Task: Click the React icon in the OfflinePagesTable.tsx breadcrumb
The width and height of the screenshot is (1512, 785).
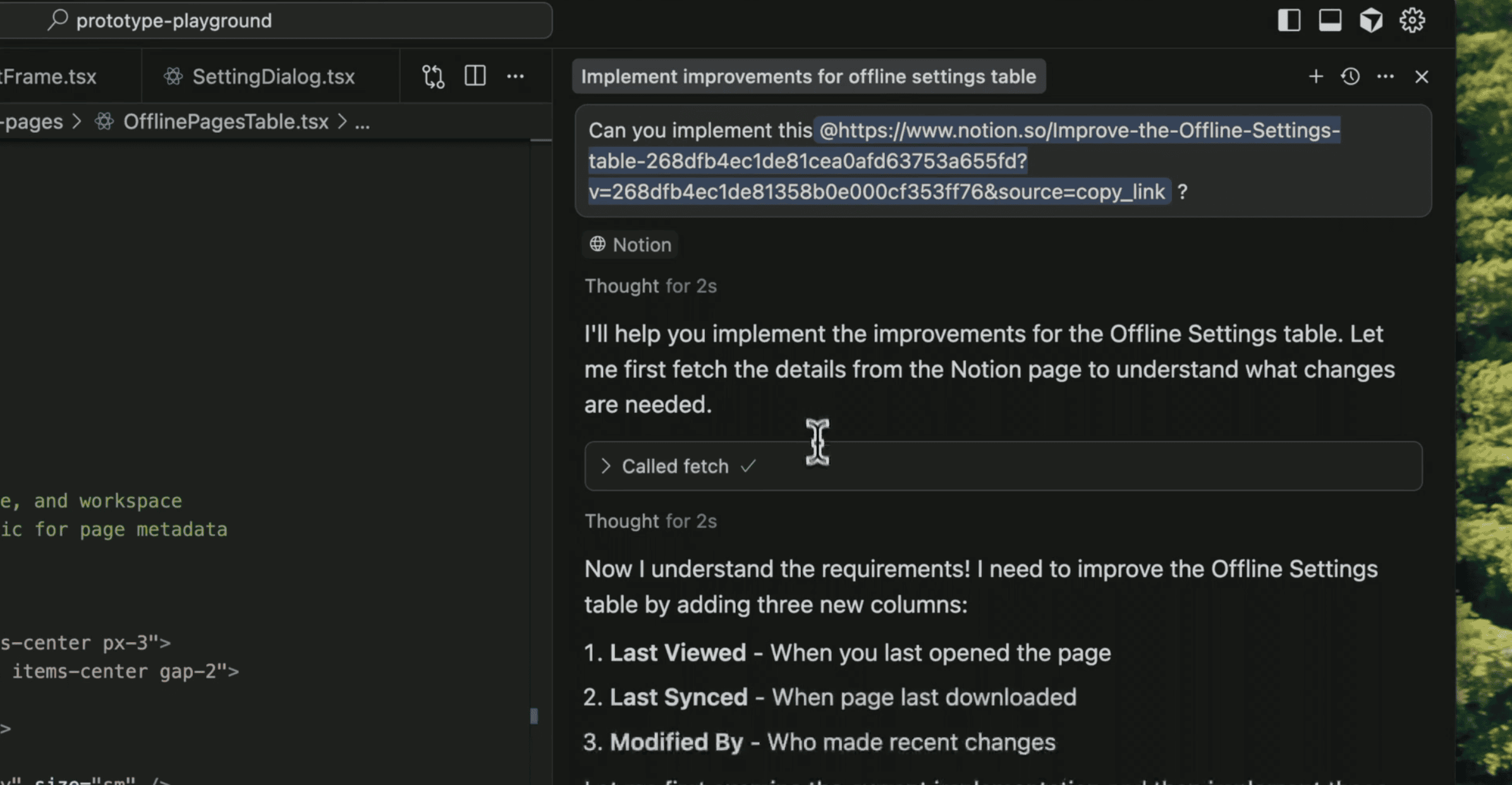Action: tap(104, 121)
